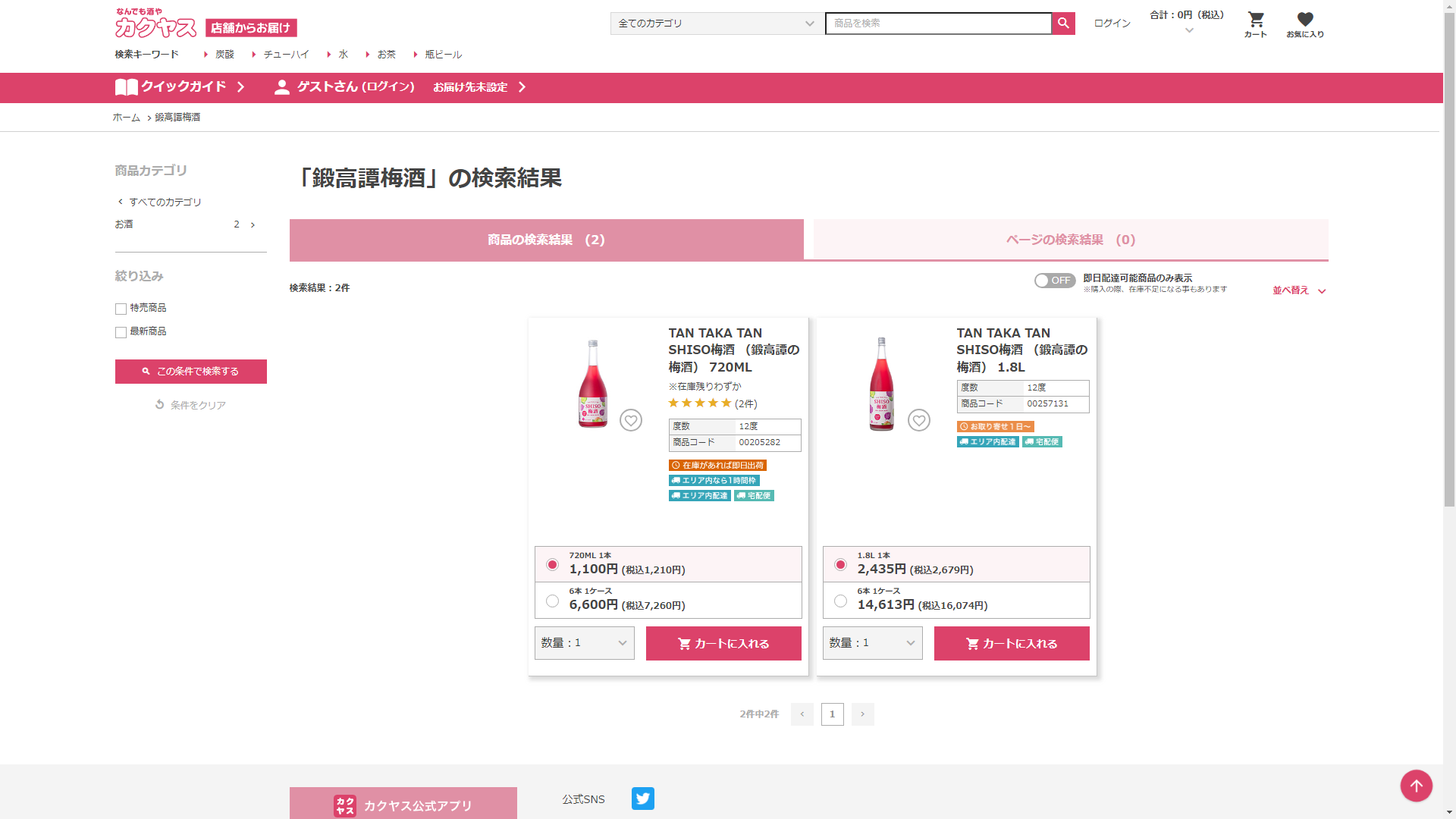Click the quick guide book icon
Image resolution: width=1456 pixels, height=819 pixels.
126,87
